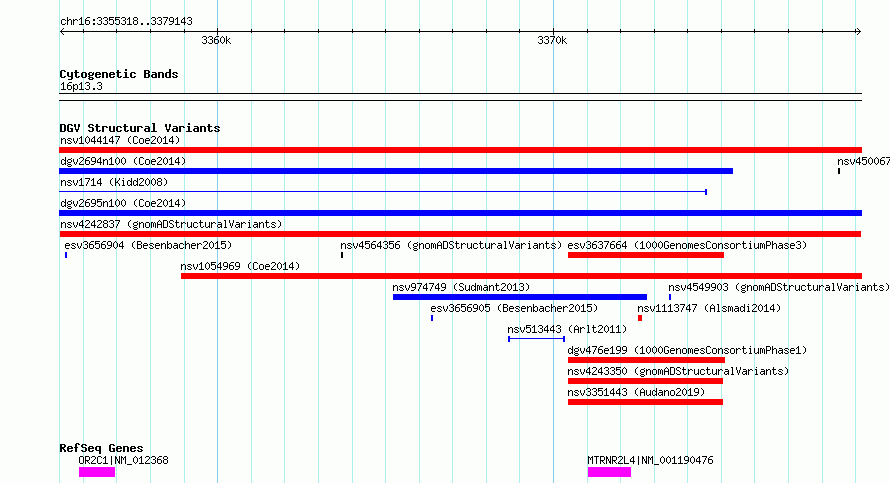This screenshot has width=890, height=483.
Task: Open the dgv2694n100 (Coe2014) label link
Action: click(x=123, y=161)
